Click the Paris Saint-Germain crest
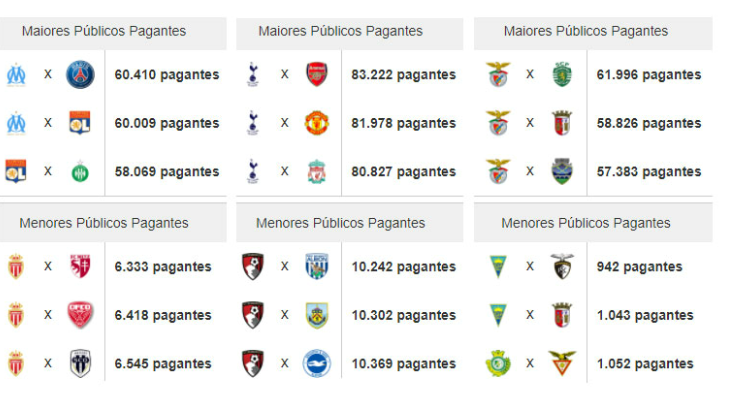 coord(80,74)
